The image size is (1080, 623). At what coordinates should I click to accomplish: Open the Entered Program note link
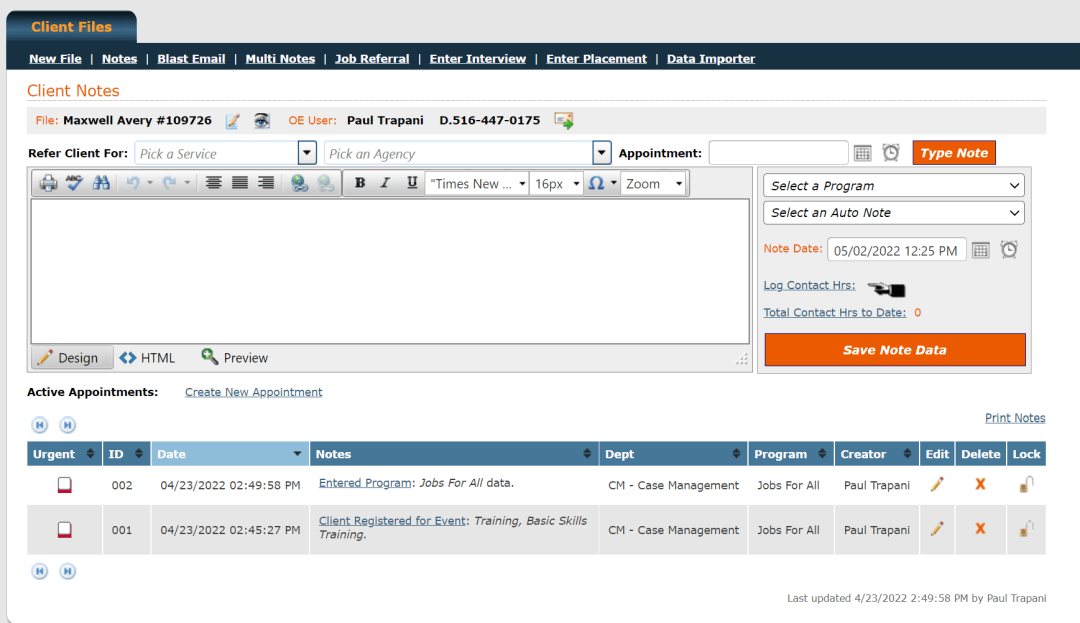tap(365, 483)
